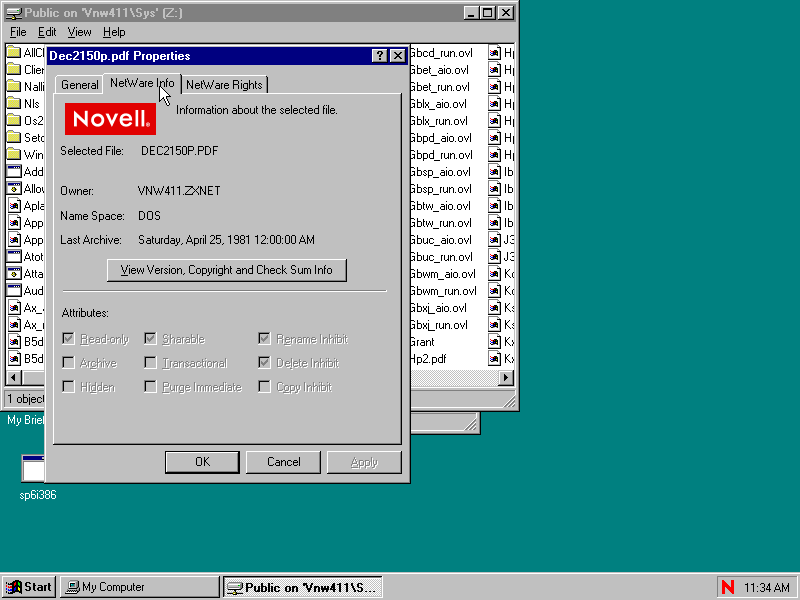Select the Allo file icon
The image size is (800, 600).
tap(14, 189)
